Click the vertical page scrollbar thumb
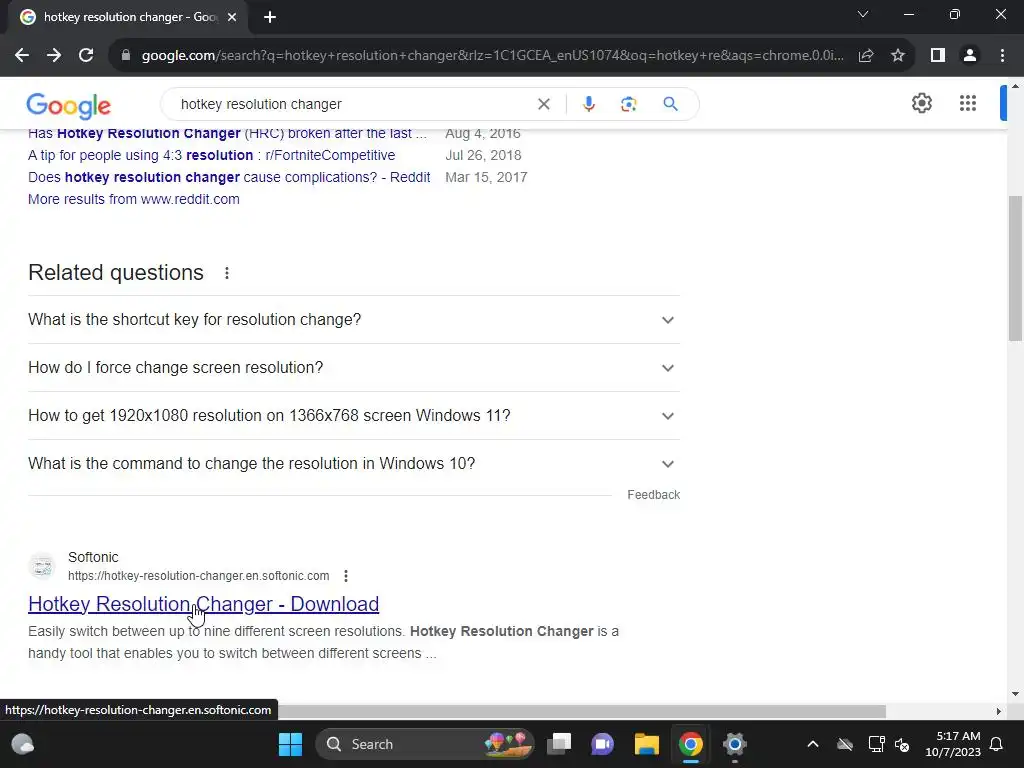The image size is (1024, 768). pyautogui.click(x=1015, y=268)
